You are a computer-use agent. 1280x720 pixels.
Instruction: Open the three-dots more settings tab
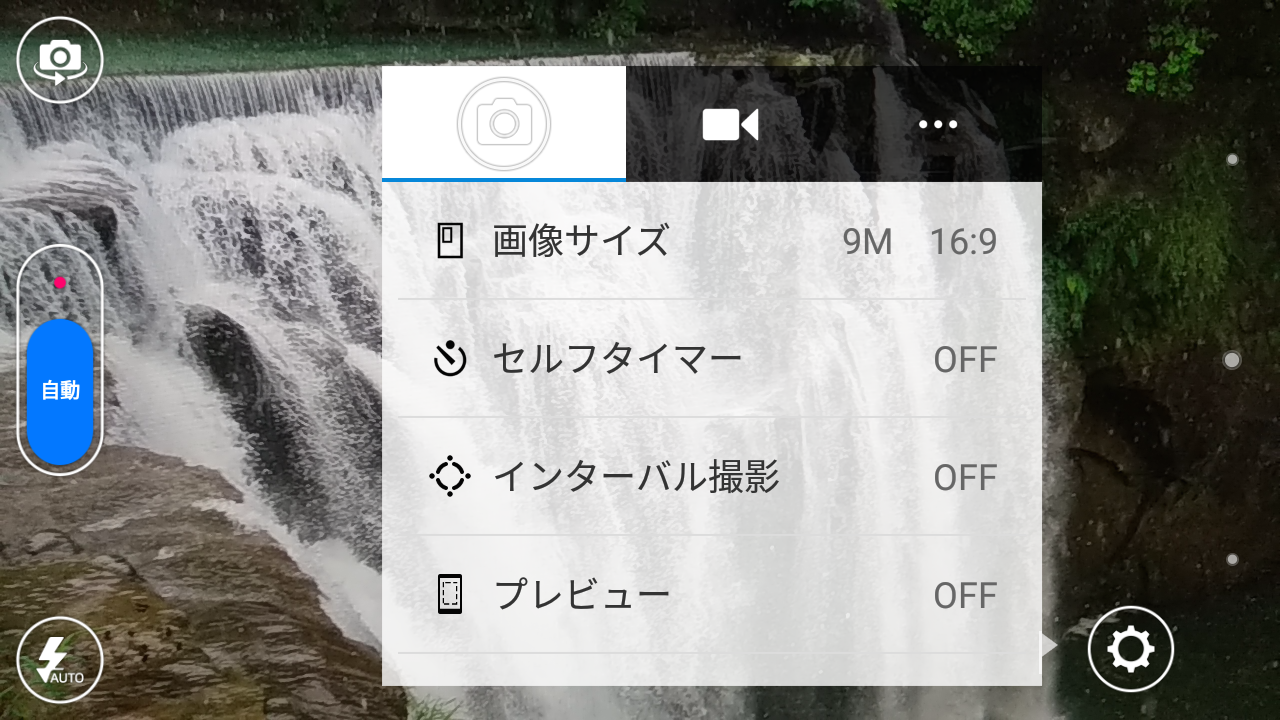[x=937, y=124]
